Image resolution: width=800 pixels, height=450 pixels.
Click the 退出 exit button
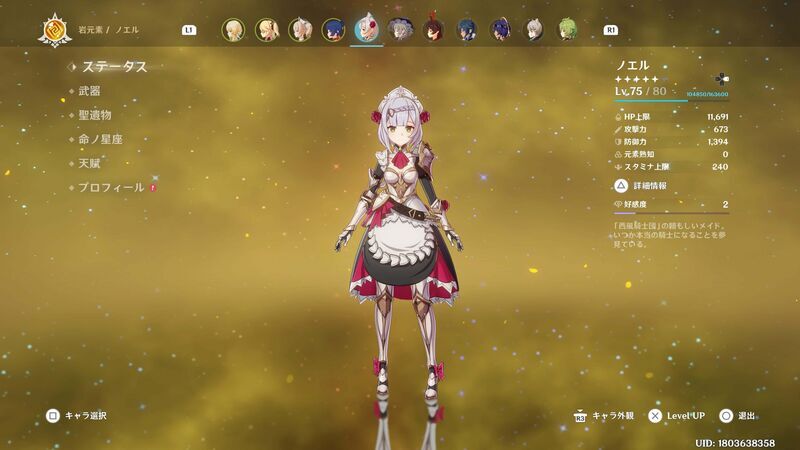click(738, 416)
